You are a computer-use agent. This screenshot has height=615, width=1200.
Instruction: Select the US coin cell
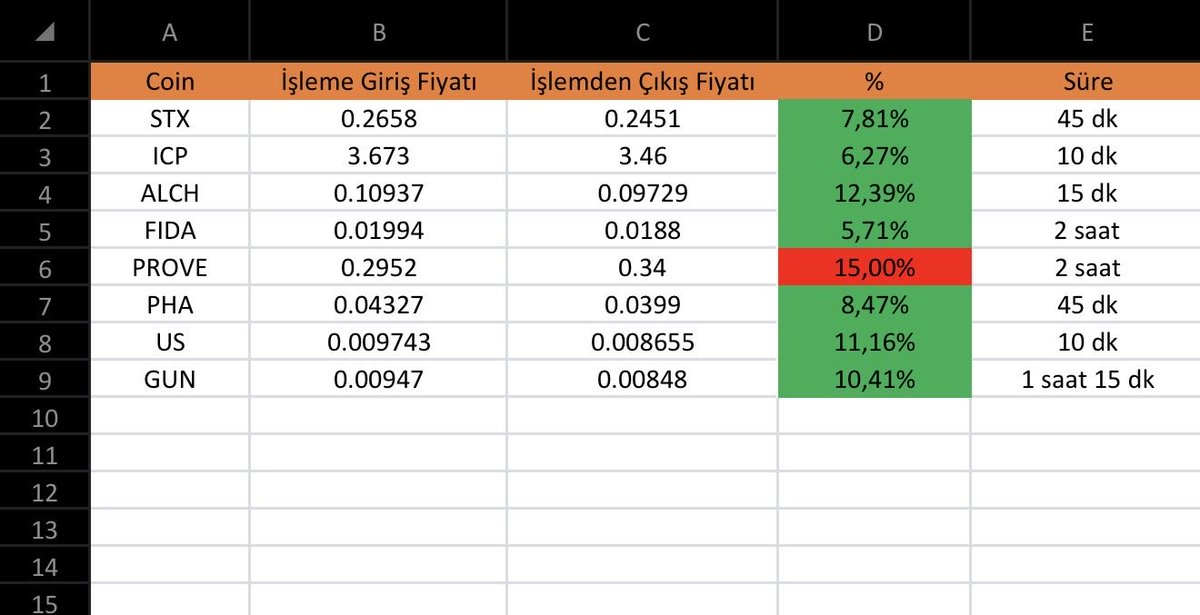pyautogui.click(x=170, y=342)
